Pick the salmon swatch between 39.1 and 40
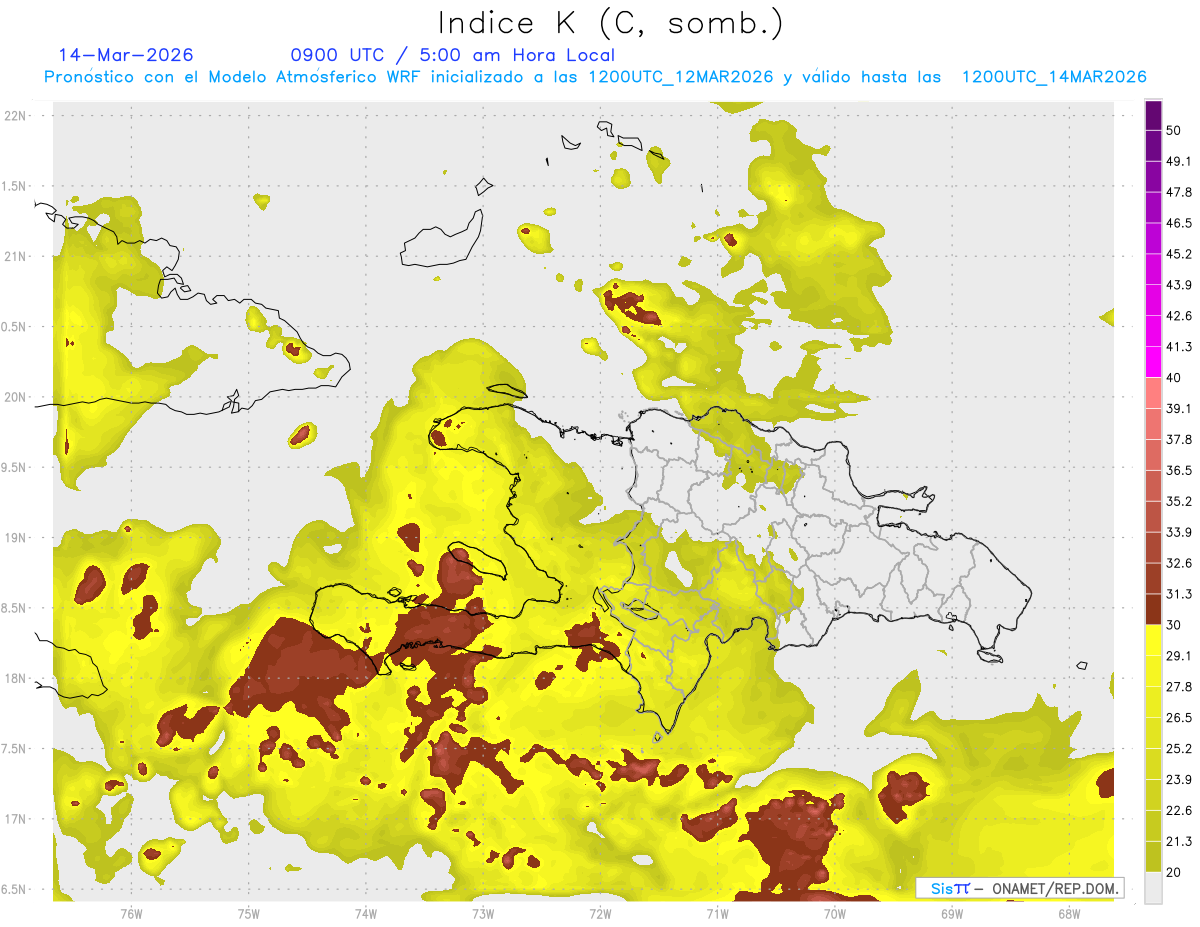This screenshot has height=927, width=1200. pyautogui.click(x=1153, y=392)
